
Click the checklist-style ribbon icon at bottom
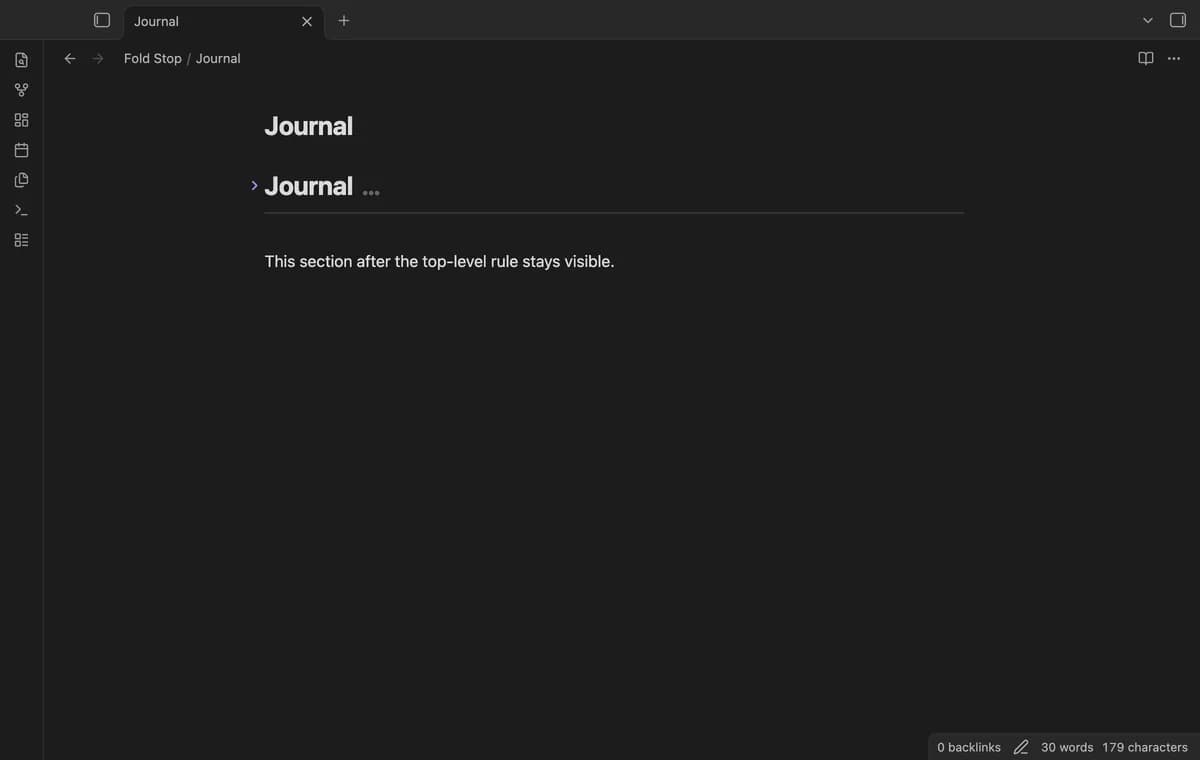coord(21,240)
